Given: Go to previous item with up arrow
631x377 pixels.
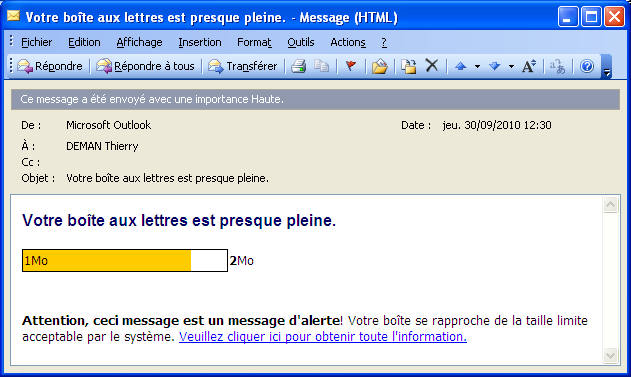Looking at the screenshot, I should point(460,66).
